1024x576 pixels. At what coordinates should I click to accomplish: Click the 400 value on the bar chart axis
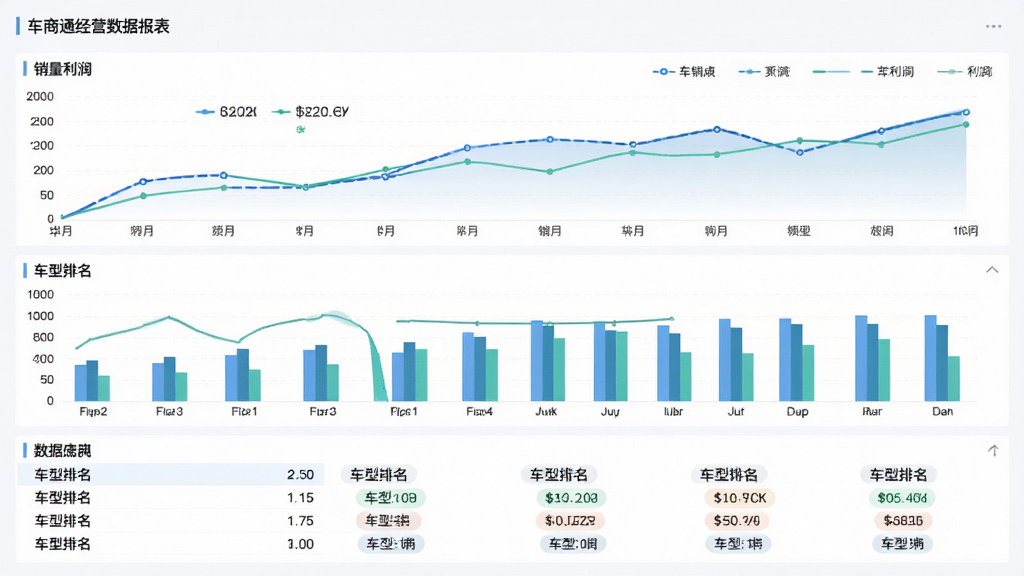point(43,359)
